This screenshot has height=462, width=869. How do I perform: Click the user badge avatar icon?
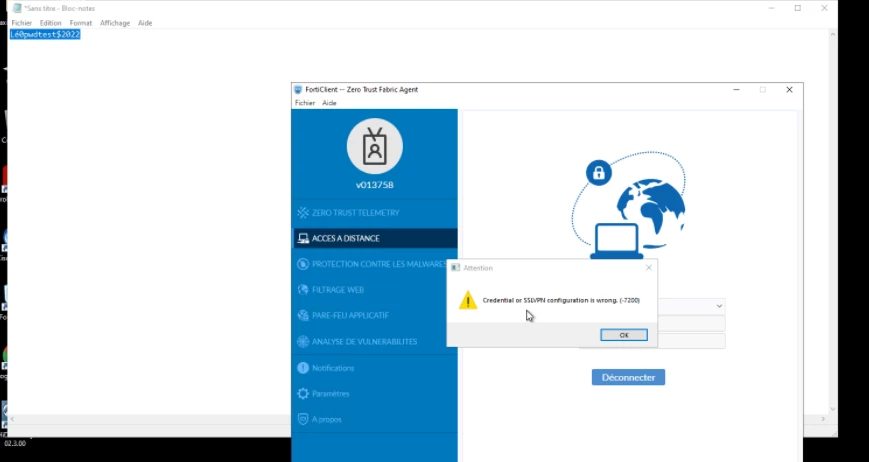(375, 146)
